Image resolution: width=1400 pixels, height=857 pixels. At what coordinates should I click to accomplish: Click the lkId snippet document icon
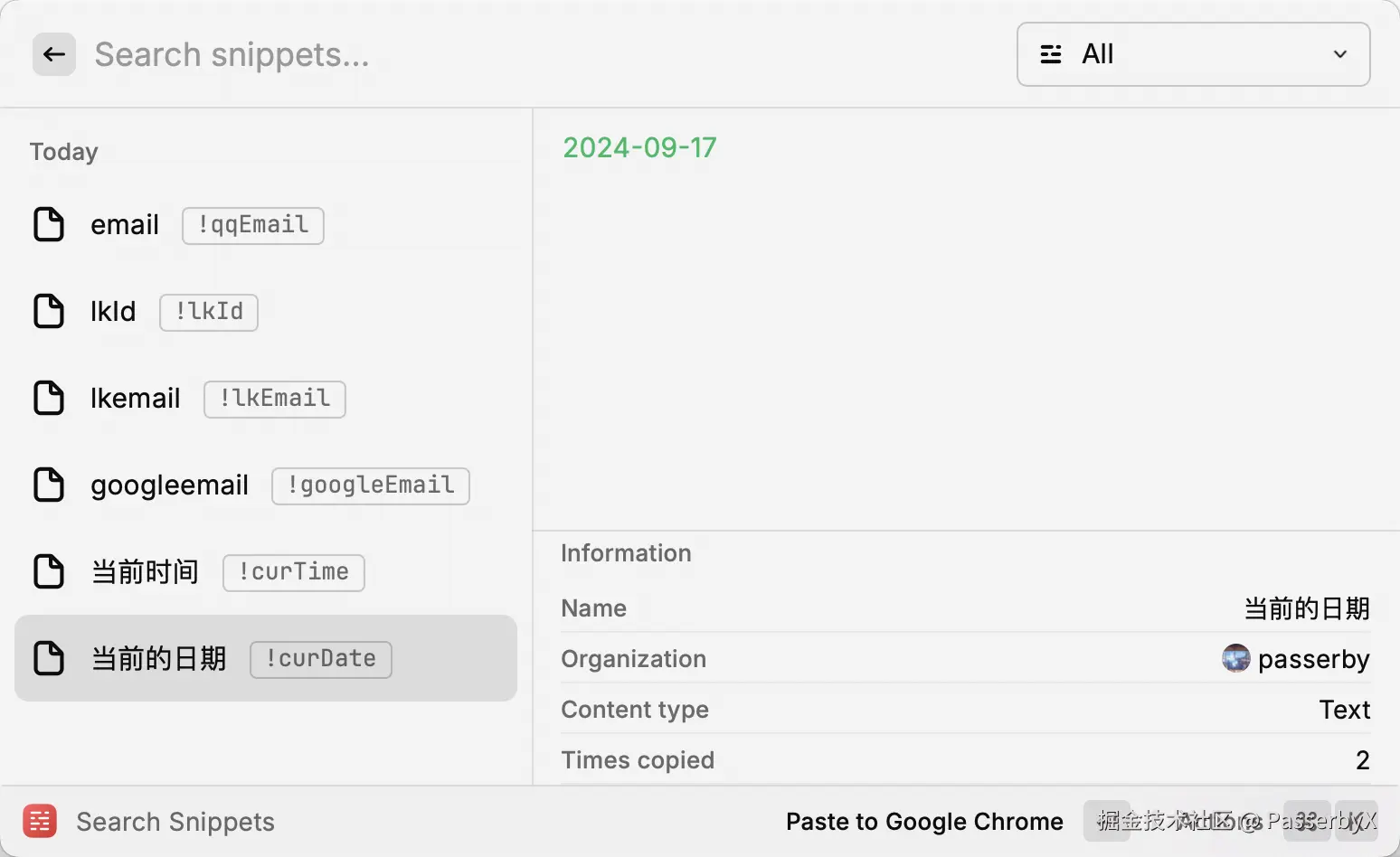tap(49, 311)
